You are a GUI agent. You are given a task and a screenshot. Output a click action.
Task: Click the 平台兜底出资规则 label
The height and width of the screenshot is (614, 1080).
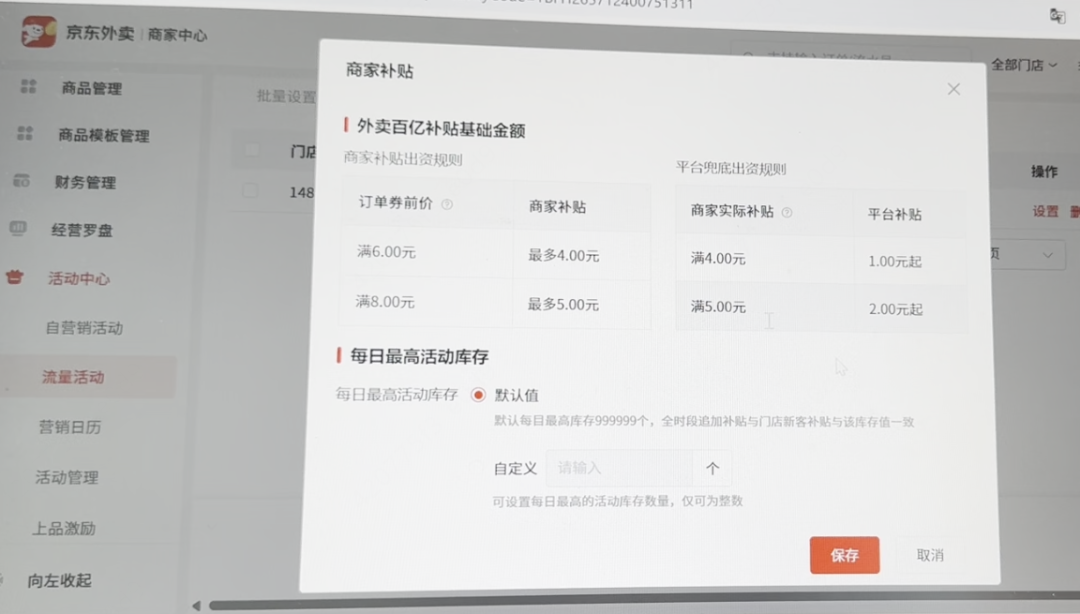pyautogui.click(x=730, y=168)
